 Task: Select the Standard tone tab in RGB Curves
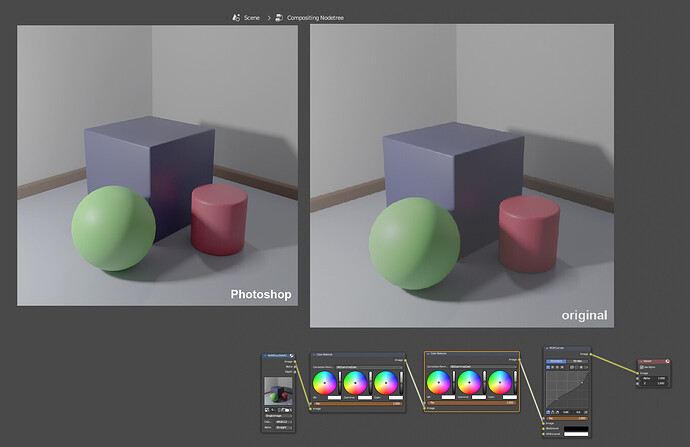tap(556, 361)
